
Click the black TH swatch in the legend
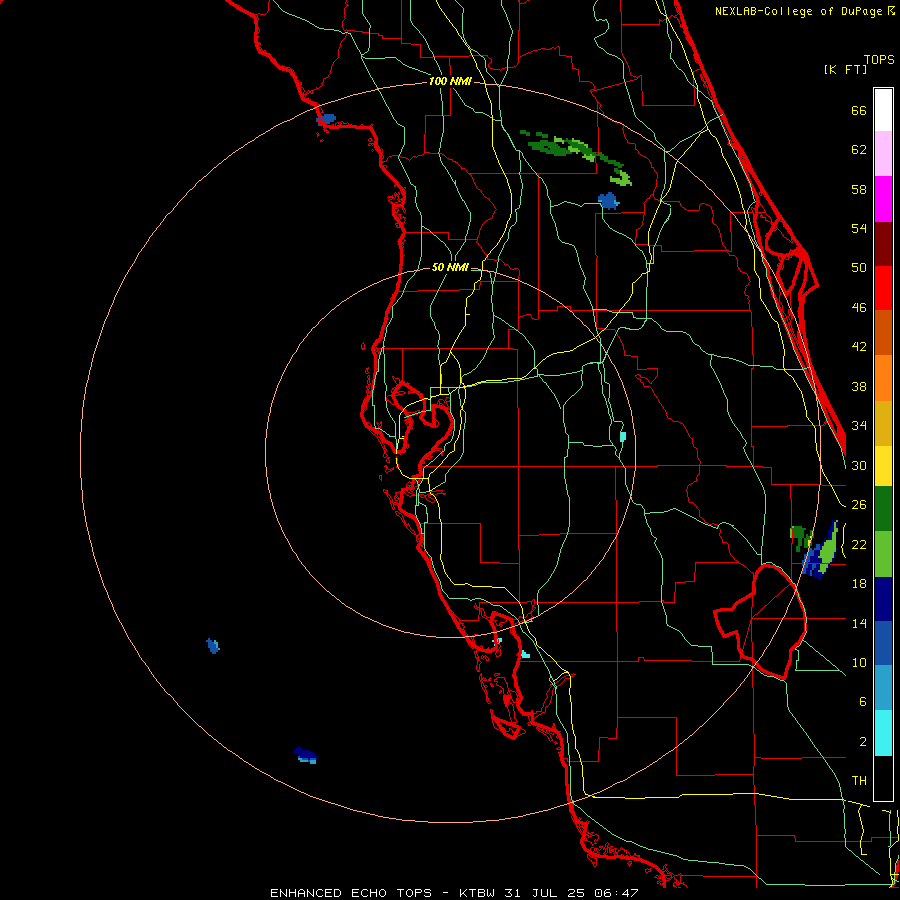883,778
